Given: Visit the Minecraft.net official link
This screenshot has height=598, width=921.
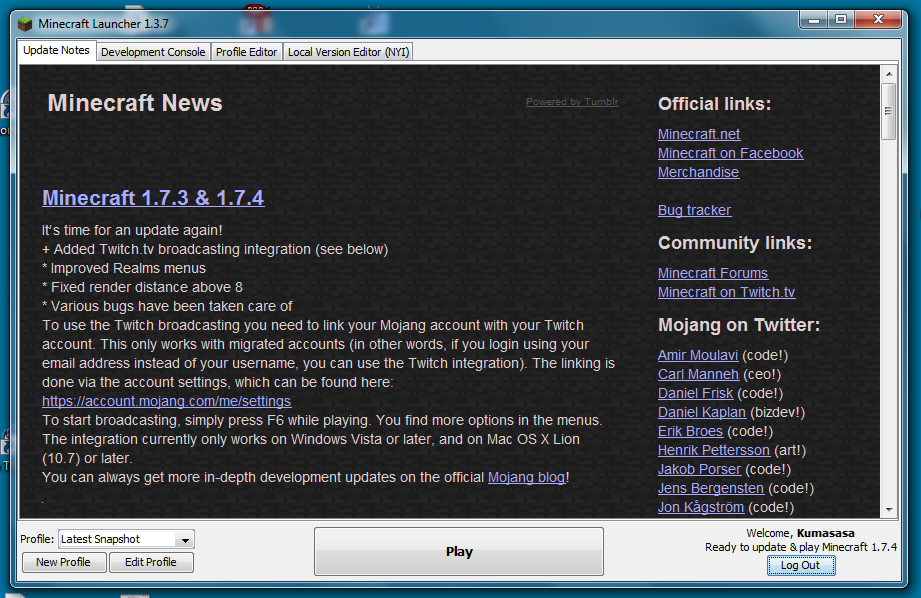Looking at the screenshot, I should tap(699, 134).
